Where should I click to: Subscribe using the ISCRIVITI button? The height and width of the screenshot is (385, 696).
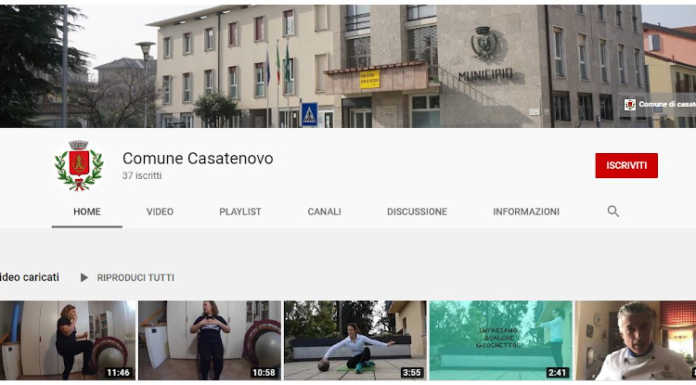626,166
